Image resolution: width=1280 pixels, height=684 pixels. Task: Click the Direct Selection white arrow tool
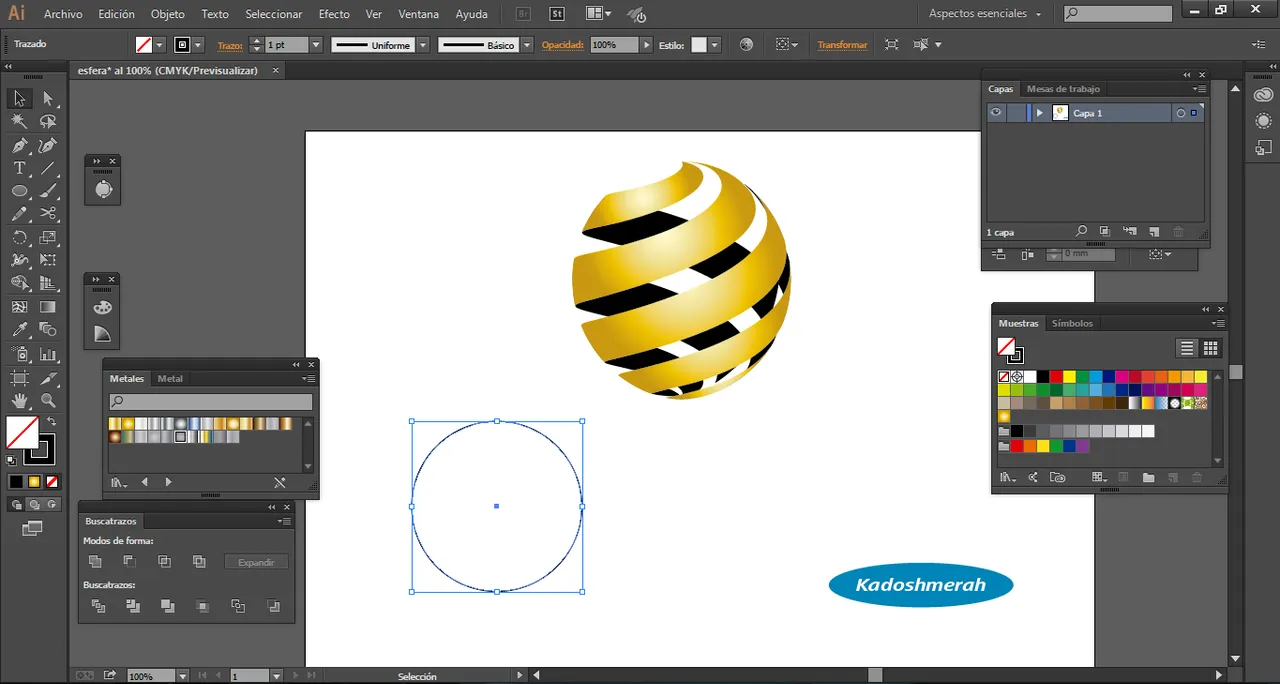[48, 98]
